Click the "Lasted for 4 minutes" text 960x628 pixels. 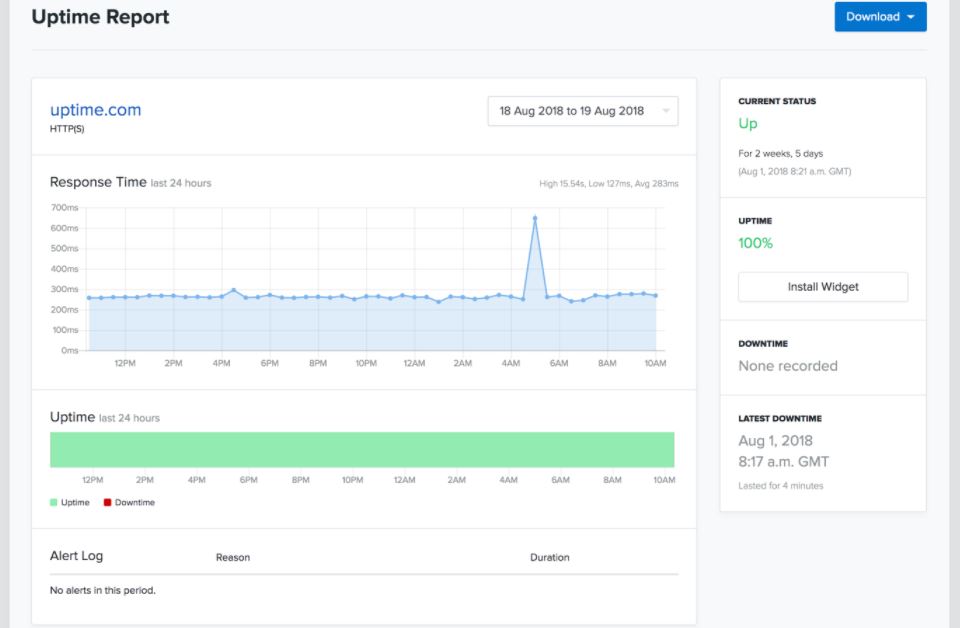(x=781, y=485)
